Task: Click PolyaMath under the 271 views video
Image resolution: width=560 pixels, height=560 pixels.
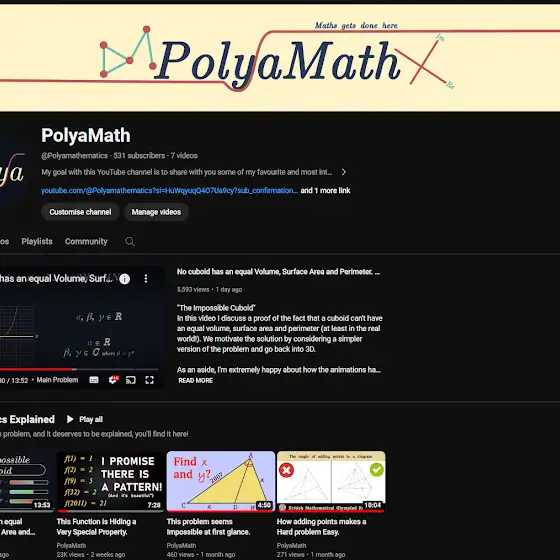Action: [x=291, y=545]
